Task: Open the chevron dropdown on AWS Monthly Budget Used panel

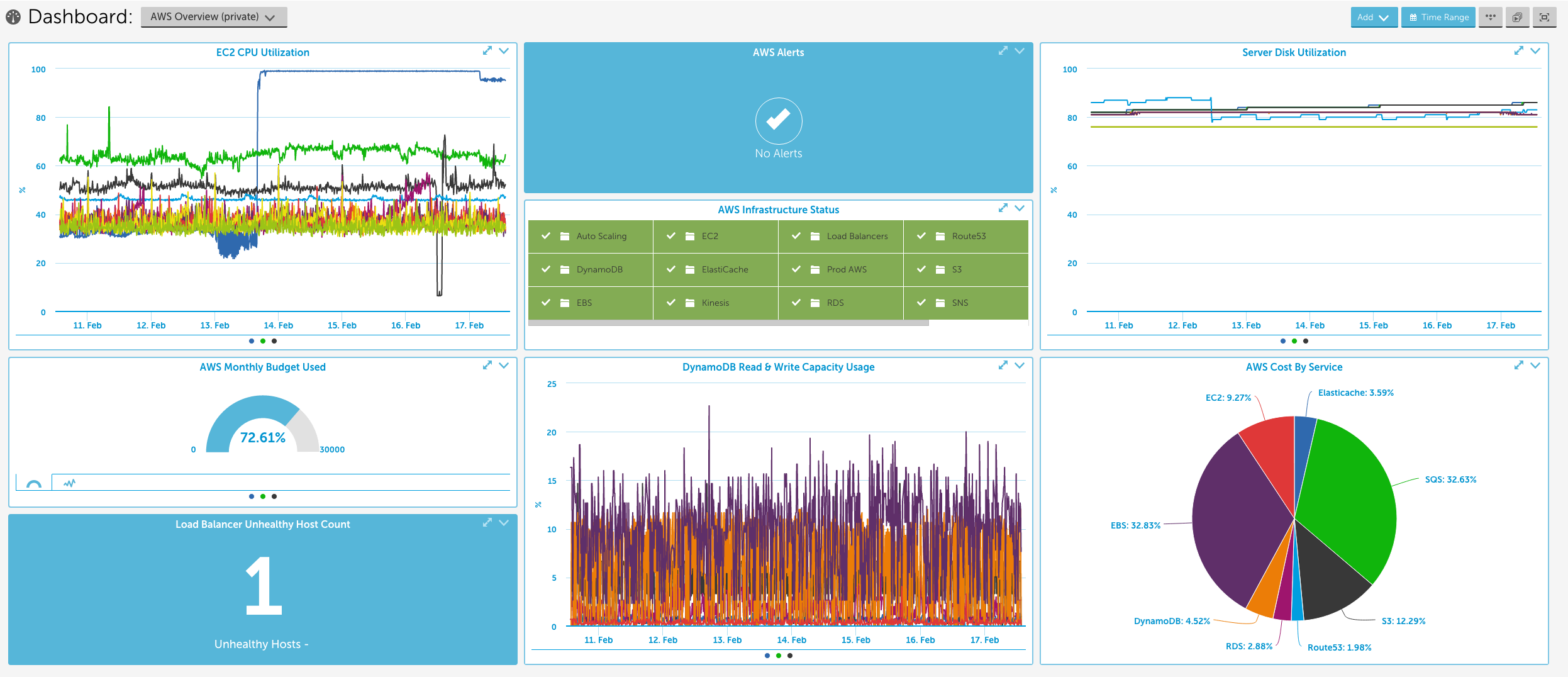Action: point(503,366)
